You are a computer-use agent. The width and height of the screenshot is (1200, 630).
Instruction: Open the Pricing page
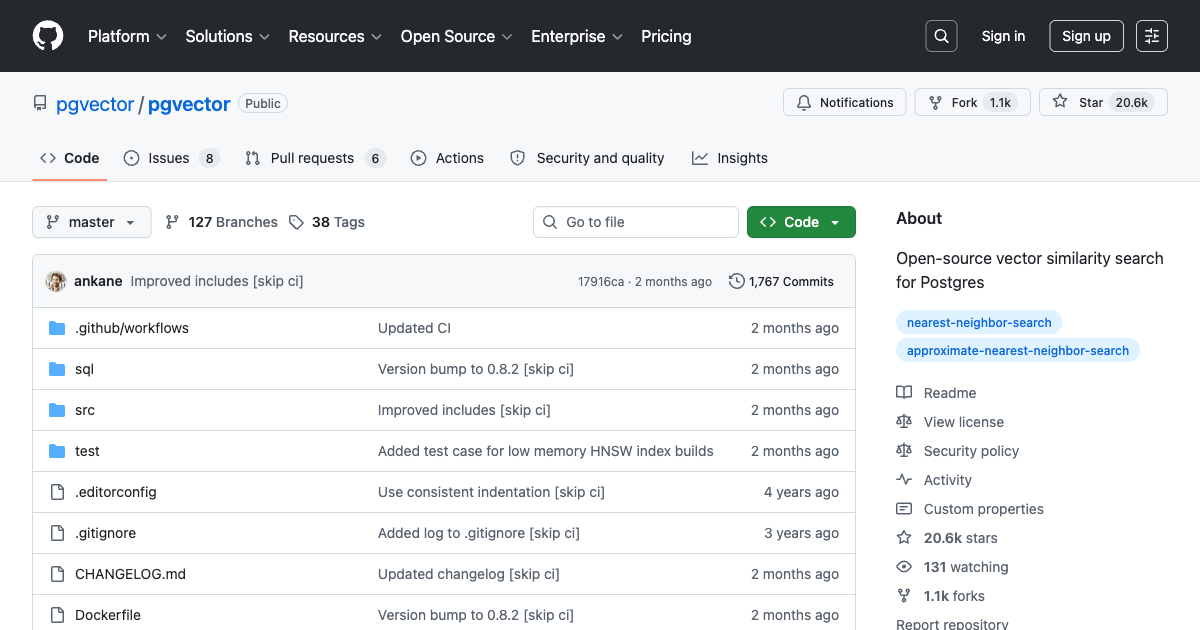(666, 36)
